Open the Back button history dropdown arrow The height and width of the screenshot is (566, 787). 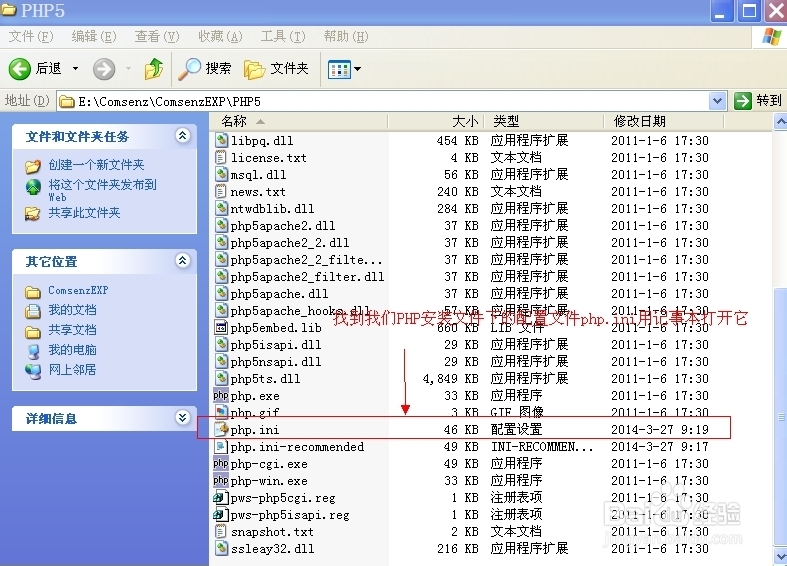pyautogui.click(x=75, y=69)
